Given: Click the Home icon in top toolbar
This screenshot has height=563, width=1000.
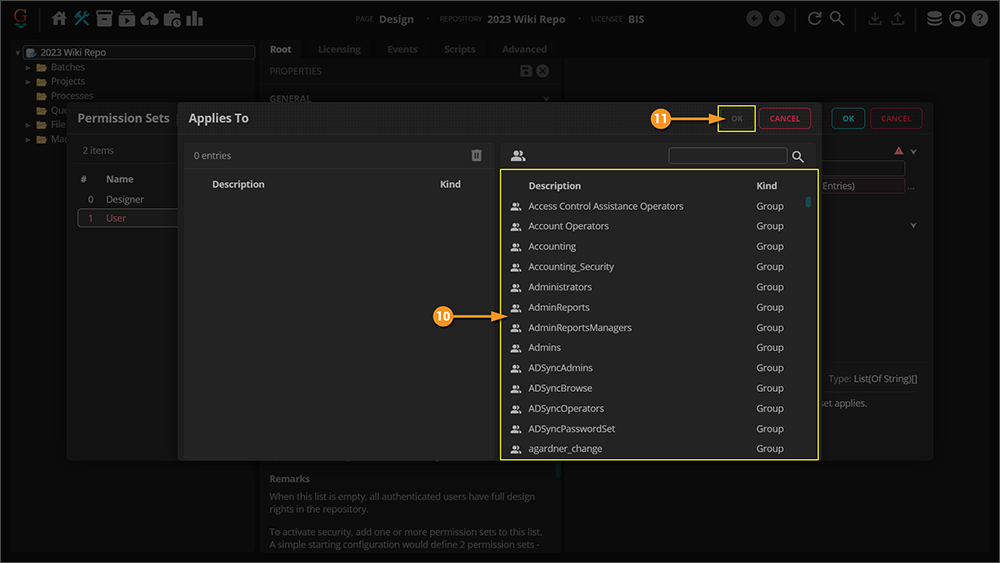Looking at the screenshot, I should click(x=59, y=19).
